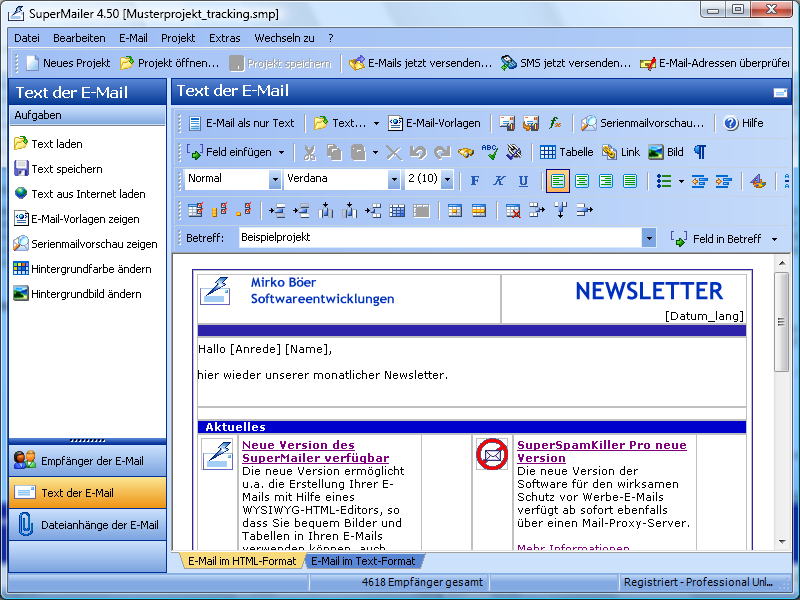The width and height of the screenshot is (800, 600).
Task: Open the text color picker icon
Action: (758, 181)
